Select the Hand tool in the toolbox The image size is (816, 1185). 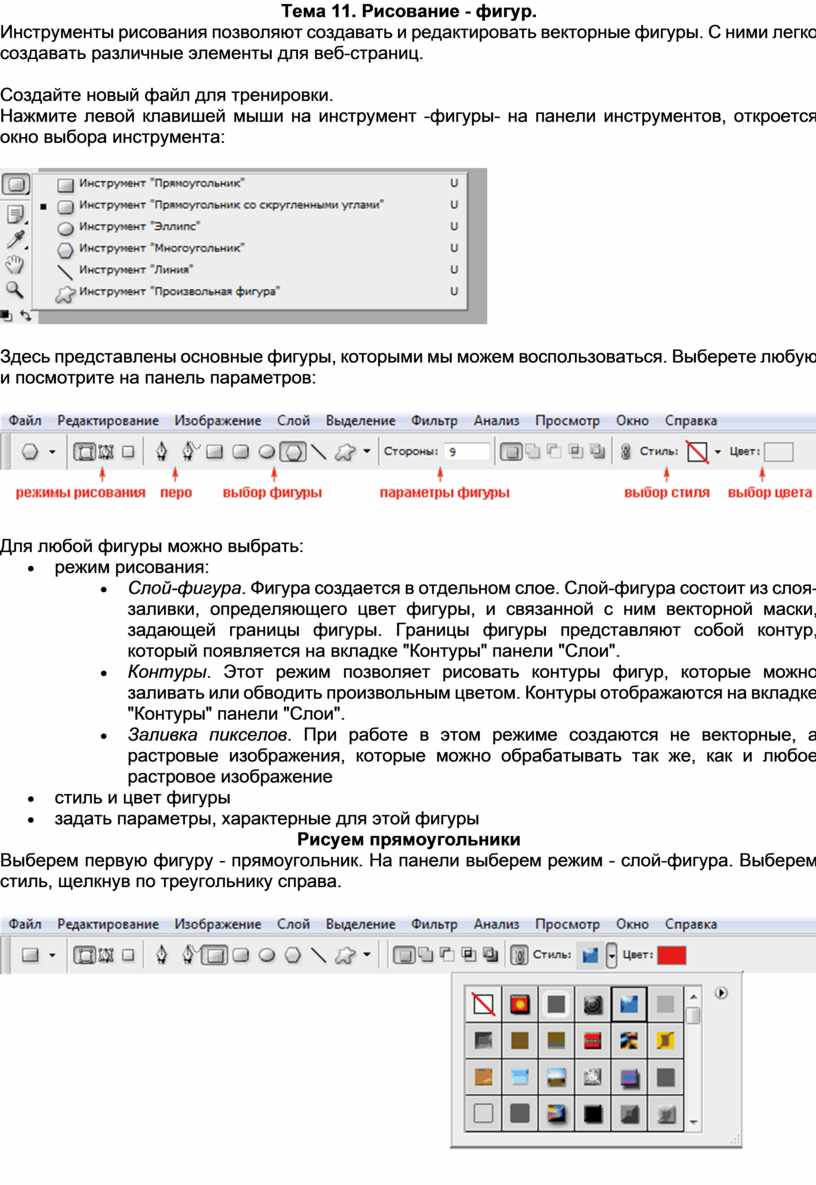pos(15,265)
